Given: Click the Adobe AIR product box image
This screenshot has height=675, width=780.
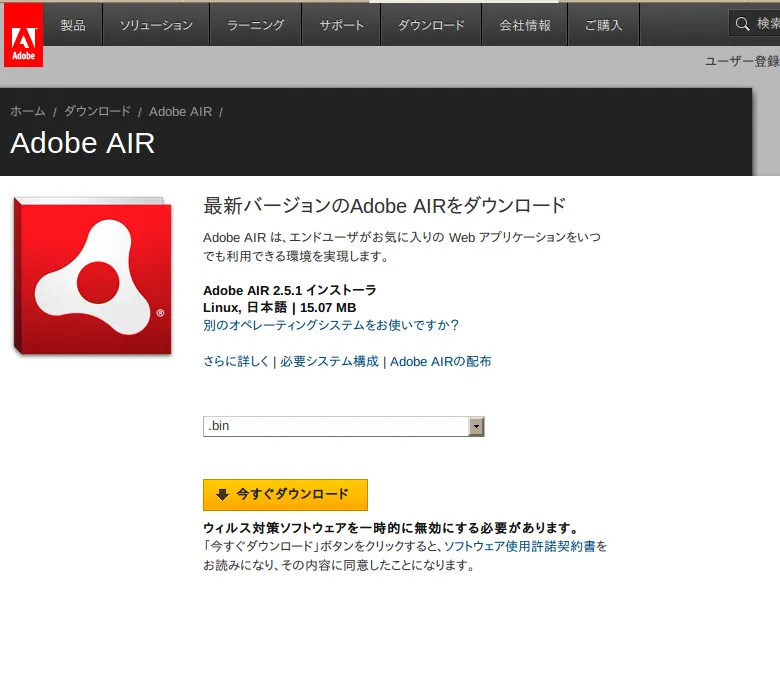Looking at the screenshot, I should coord(93,276).
